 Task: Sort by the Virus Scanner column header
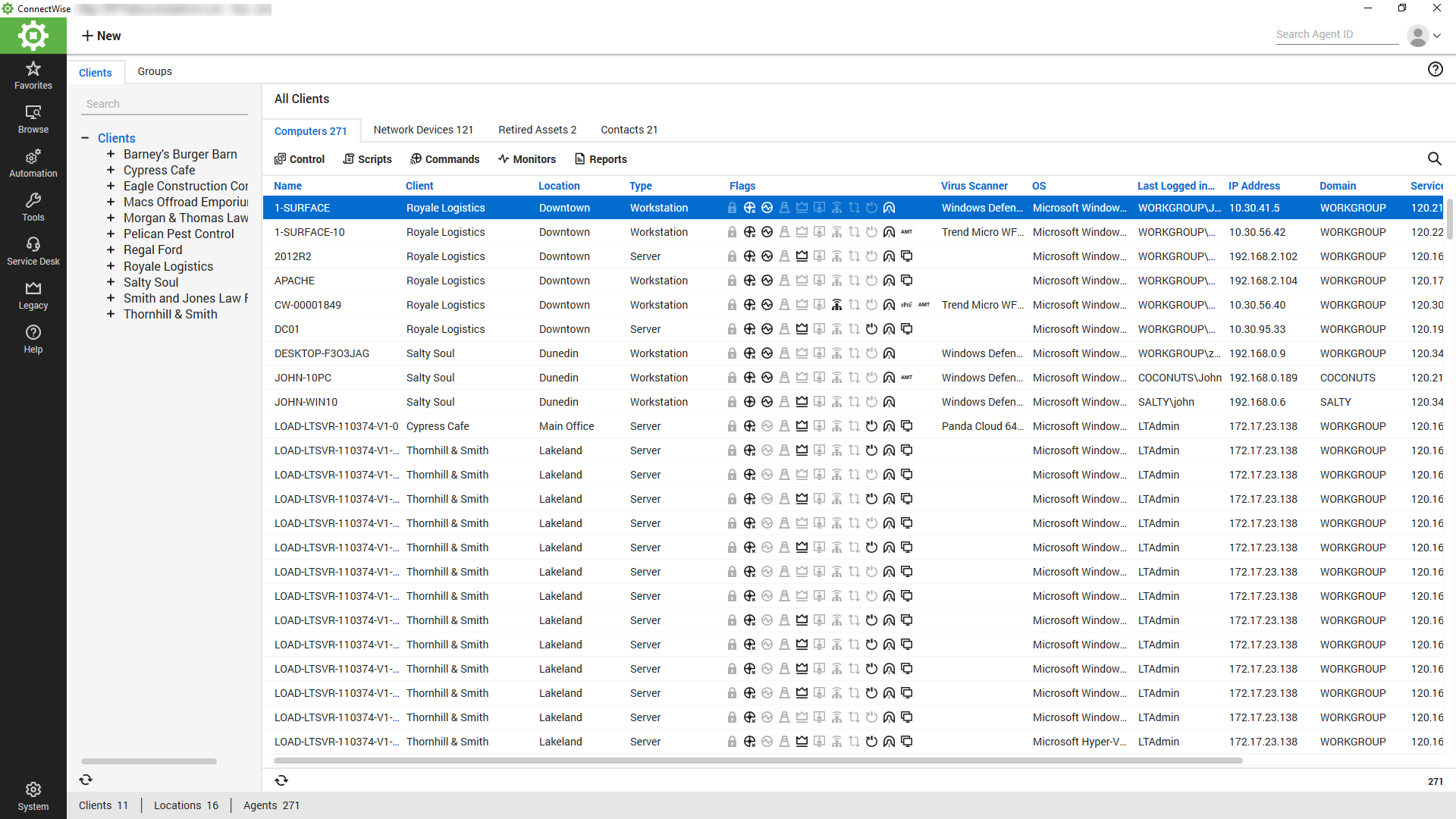tap(974, 186)
